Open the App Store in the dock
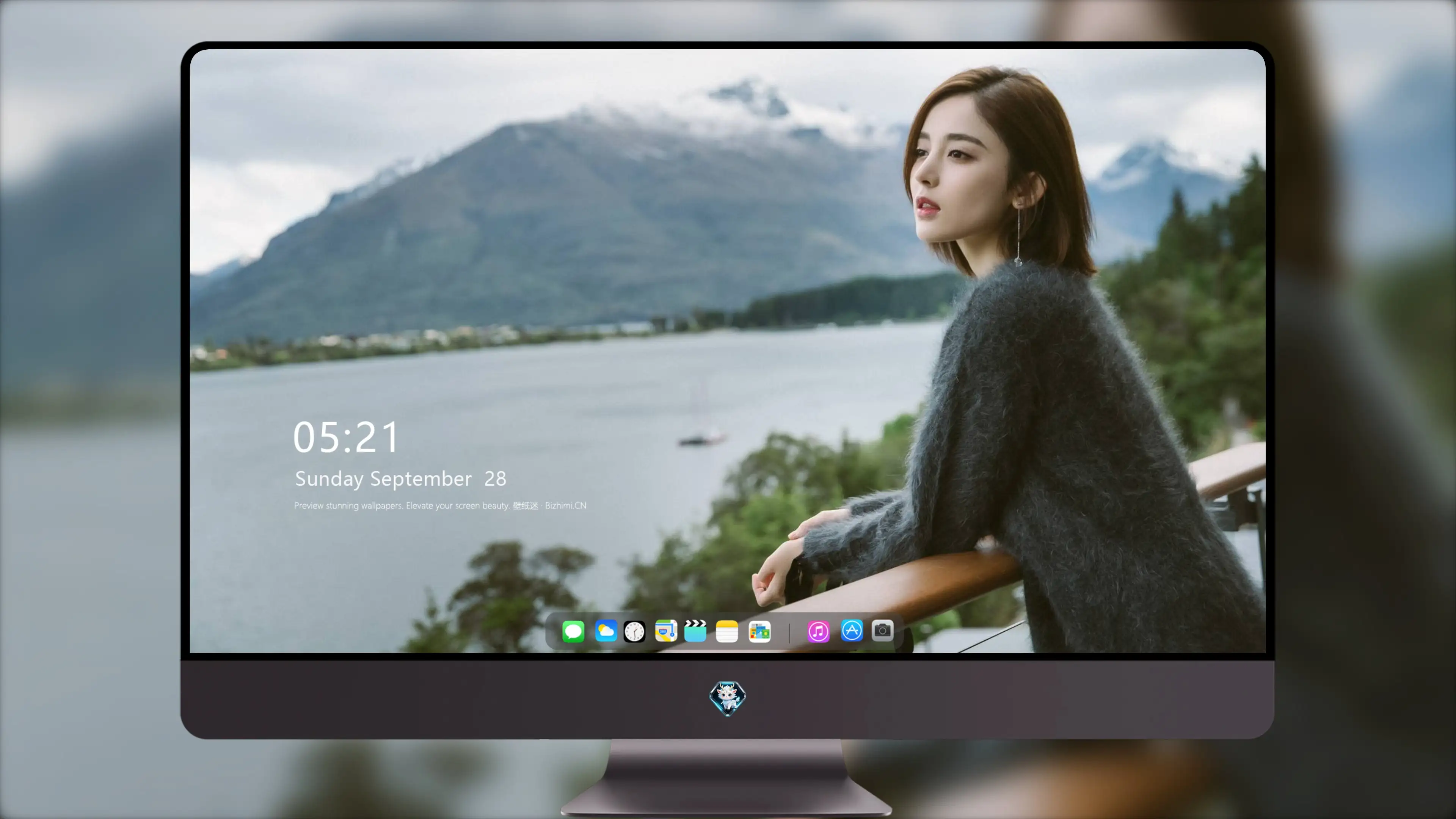The image size is (1456, 819). pos(852,630)
